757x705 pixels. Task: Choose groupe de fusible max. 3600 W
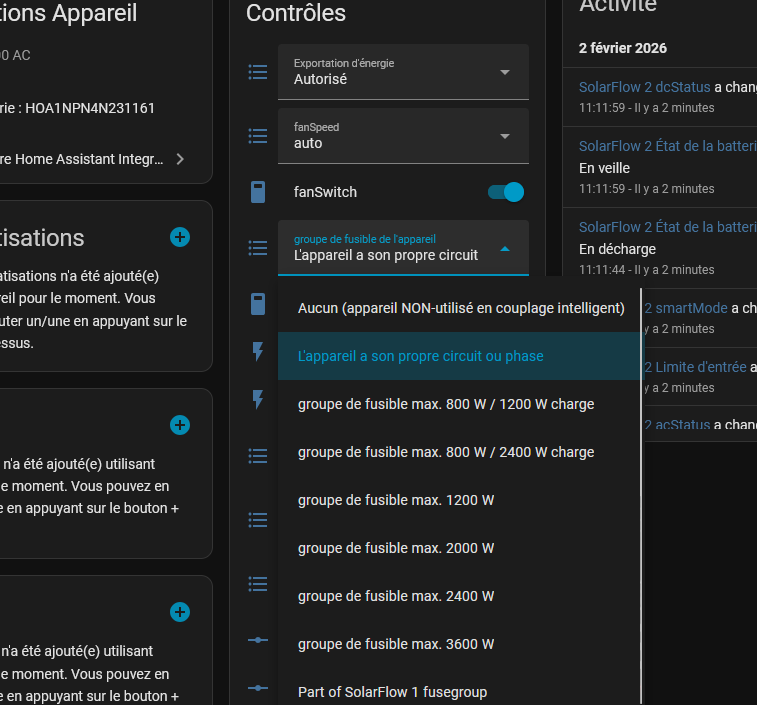pyautogui.click(x=396, y=644)
